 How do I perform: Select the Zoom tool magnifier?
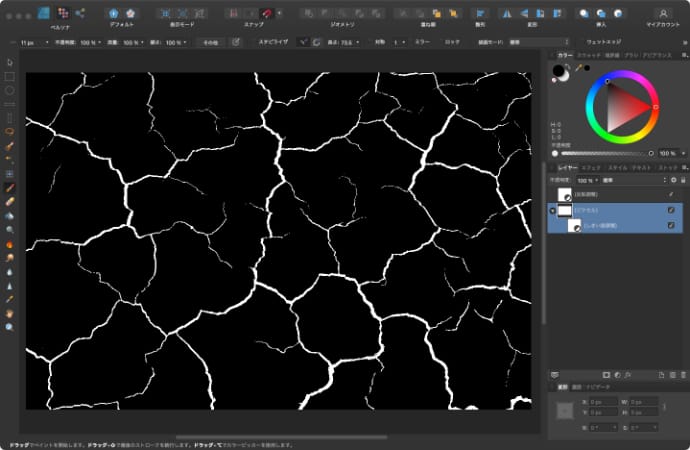pos(10,327)
